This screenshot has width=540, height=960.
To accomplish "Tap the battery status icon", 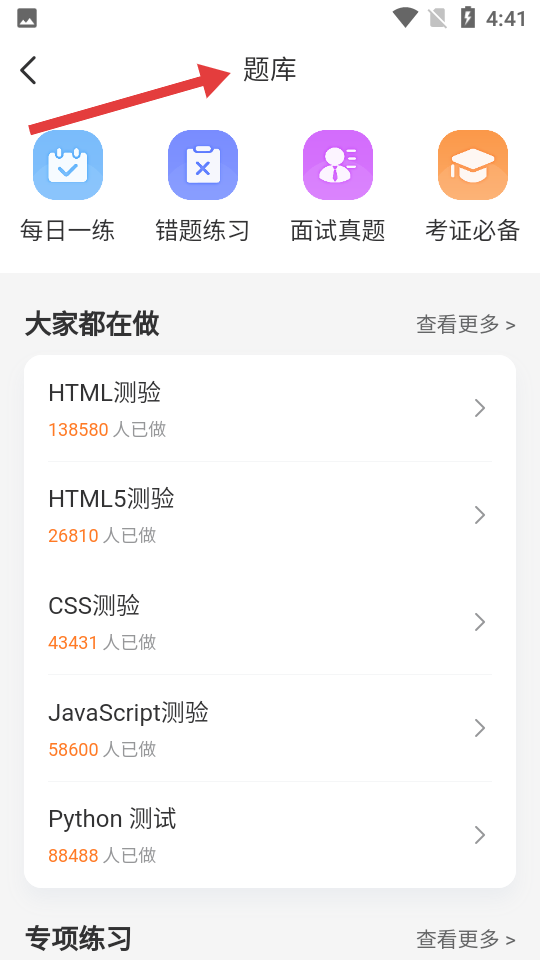I will (x=468, y=18).
